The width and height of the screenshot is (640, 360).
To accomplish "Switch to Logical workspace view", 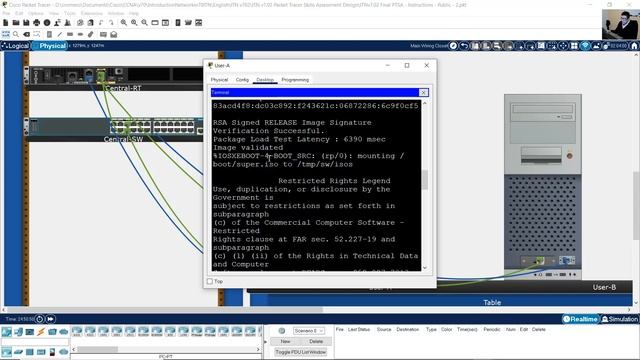I will [x=15, y=46].
